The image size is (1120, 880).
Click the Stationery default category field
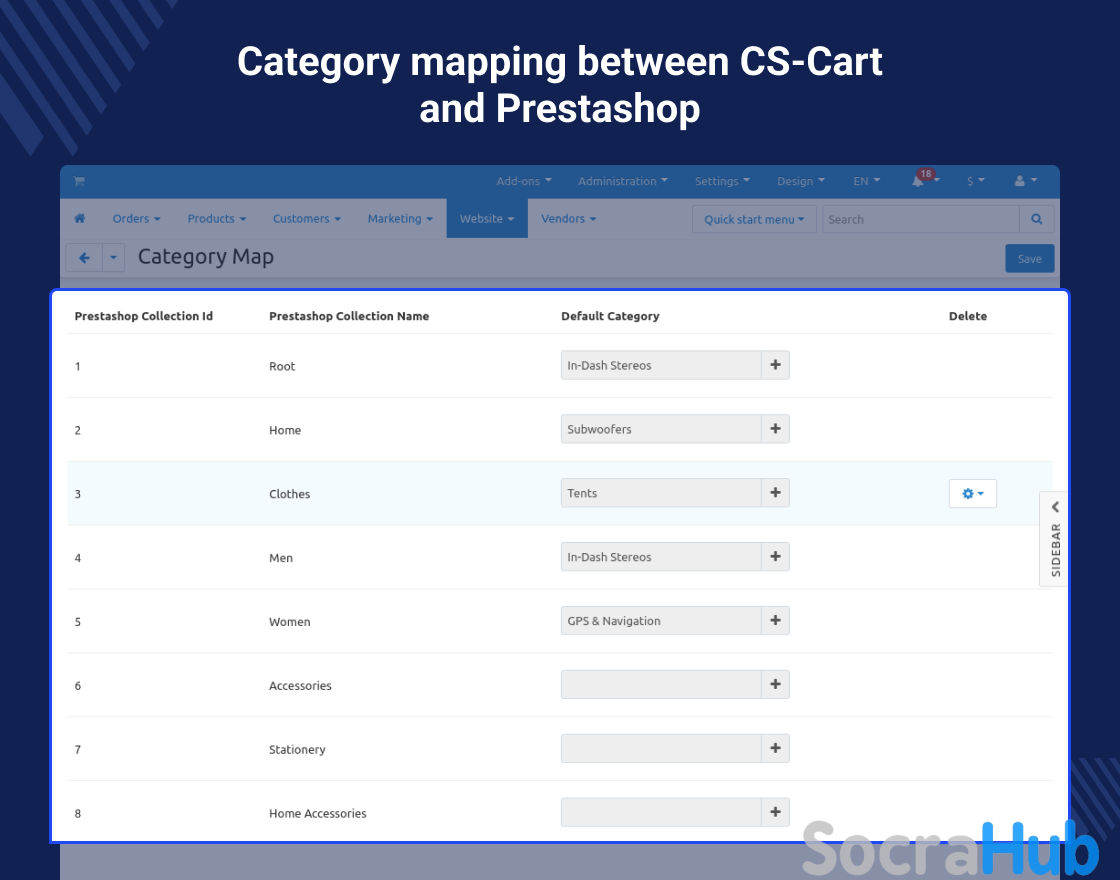[x=661, y=749]
